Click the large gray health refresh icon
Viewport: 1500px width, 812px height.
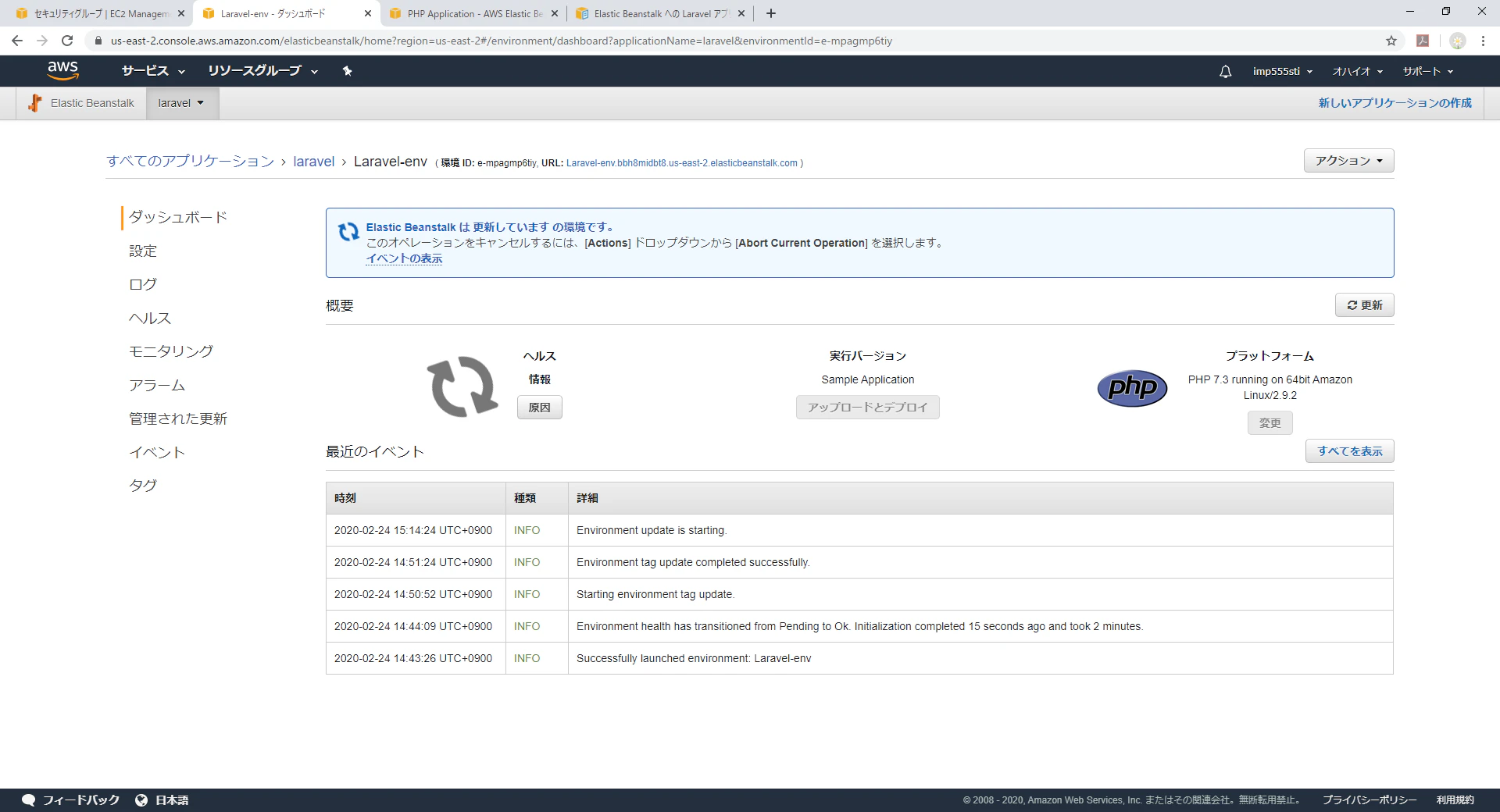coord(463,386)
